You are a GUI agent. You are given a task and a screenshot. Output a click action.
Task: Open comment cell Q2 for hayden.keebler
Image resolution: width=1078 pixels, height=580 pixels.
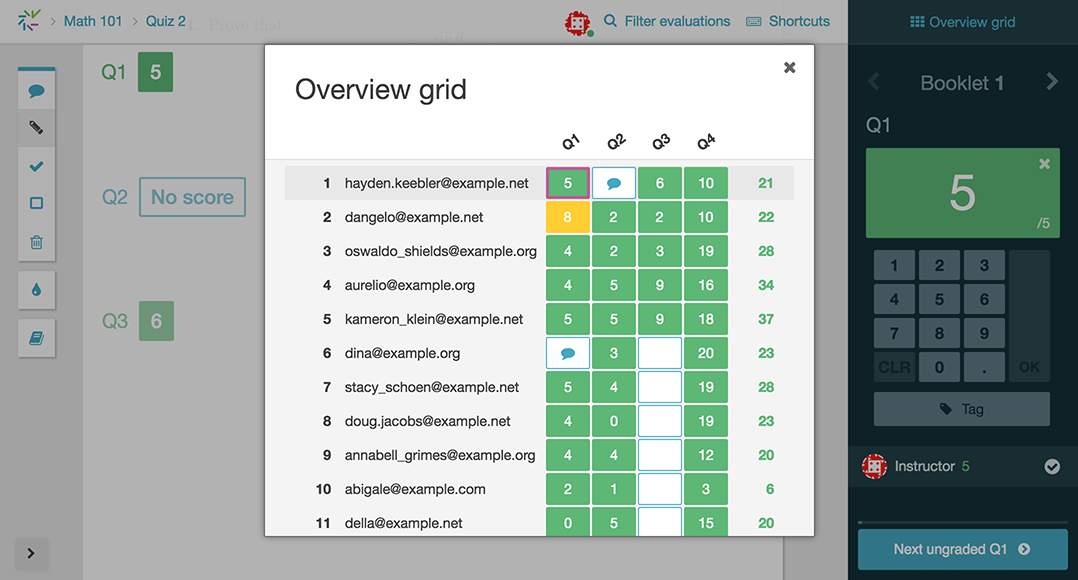(x=614, y=183)
